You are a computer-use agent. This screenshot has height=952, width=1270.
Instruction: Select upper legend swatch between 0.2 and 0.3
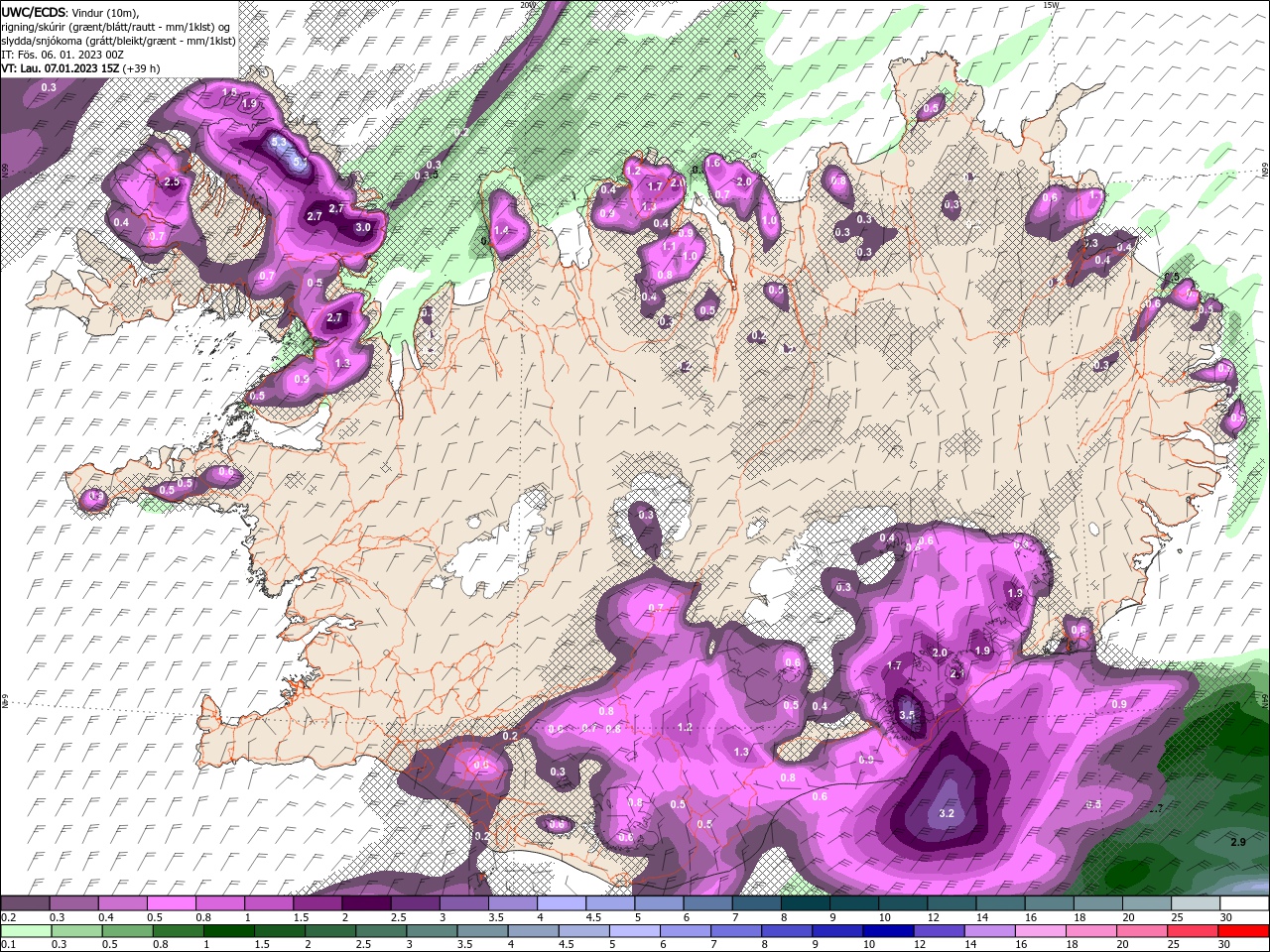coord(25,904)
